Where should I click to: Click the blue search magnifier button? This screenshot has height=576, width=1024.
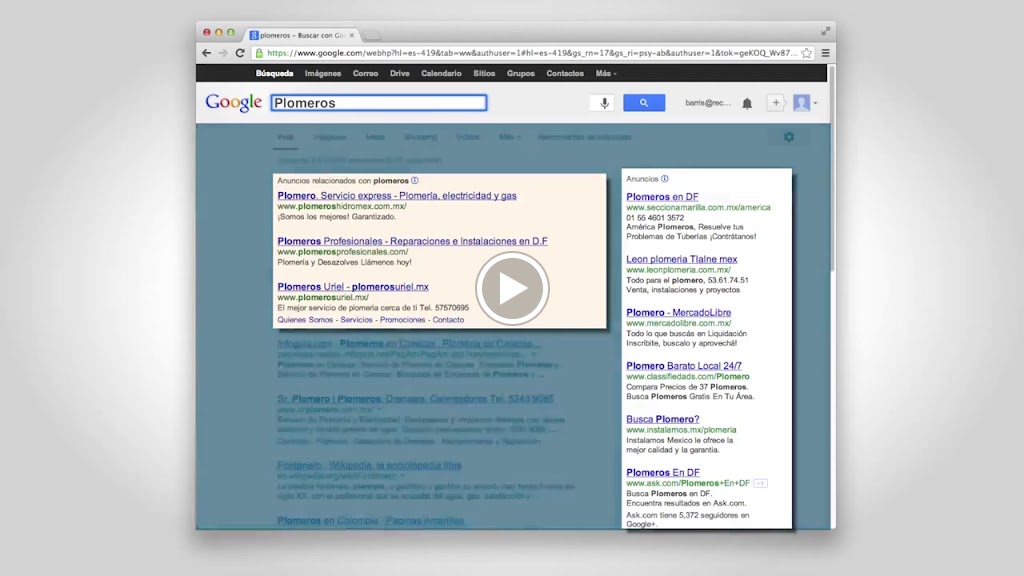point(644,103)
